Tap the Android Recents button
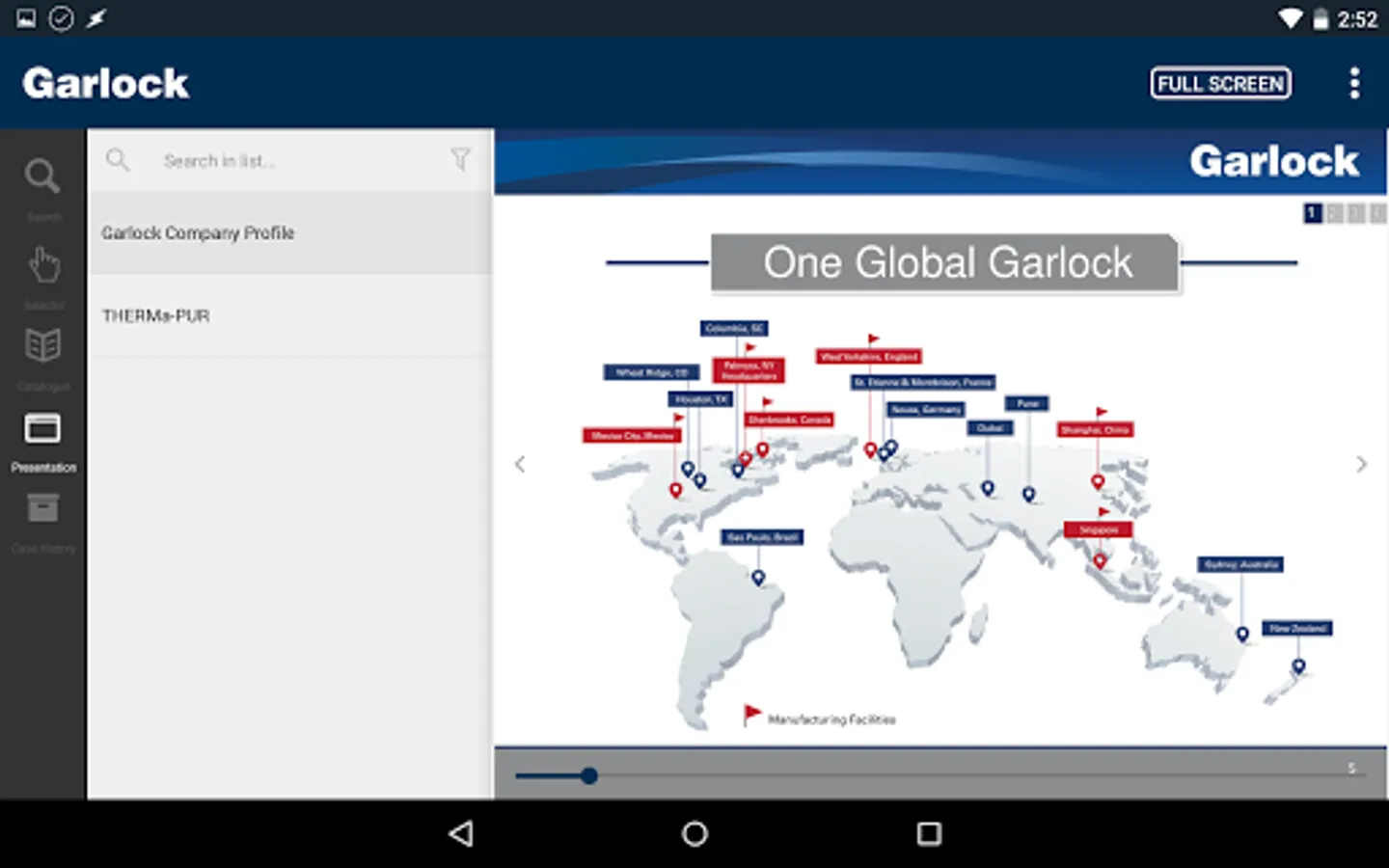The height and width of the screenshot is (868, 1389). (x=929, y=833)
